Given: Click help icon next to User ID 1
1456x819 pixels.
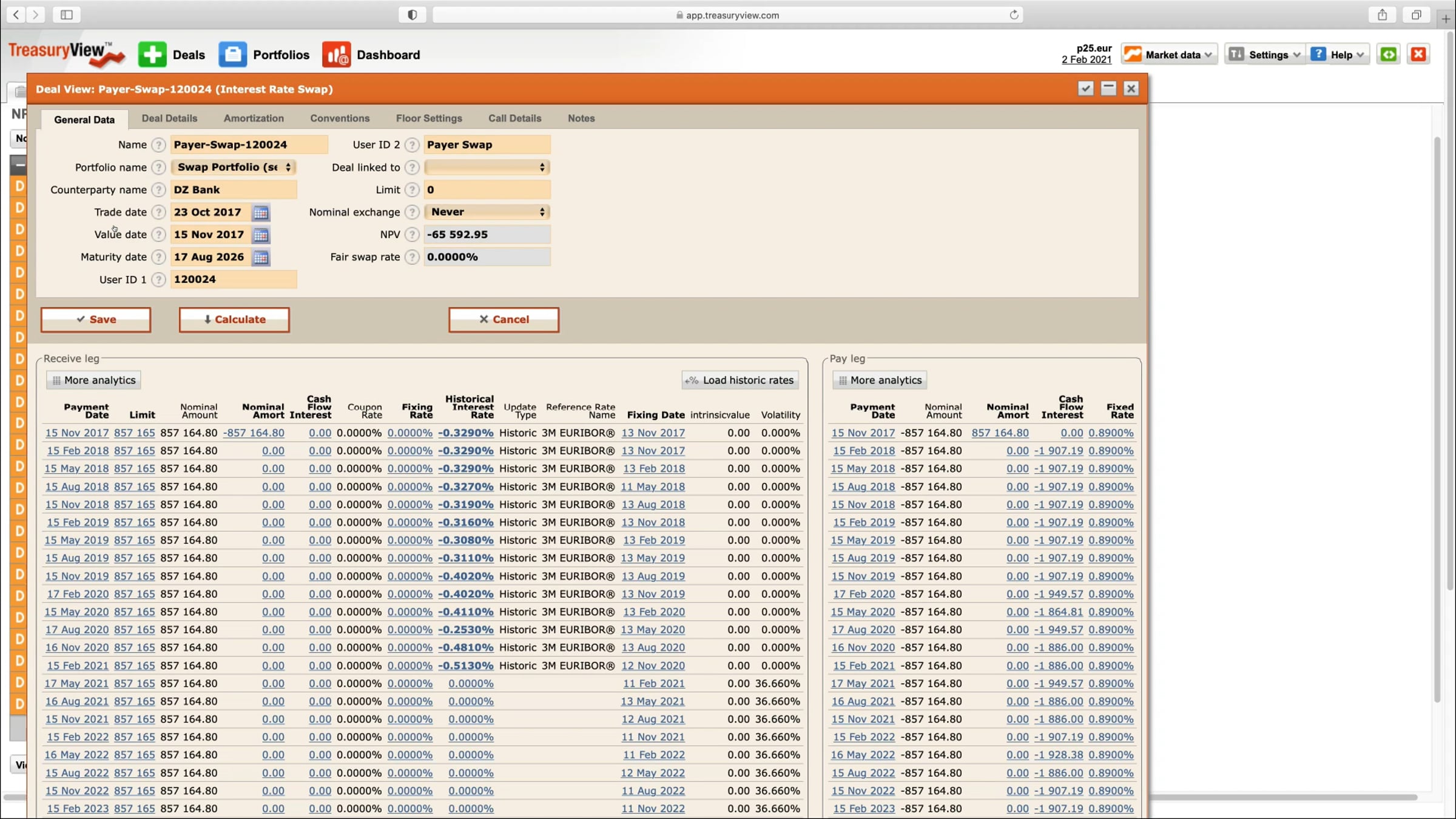Looking at the screenshot, I should [158, 280].
